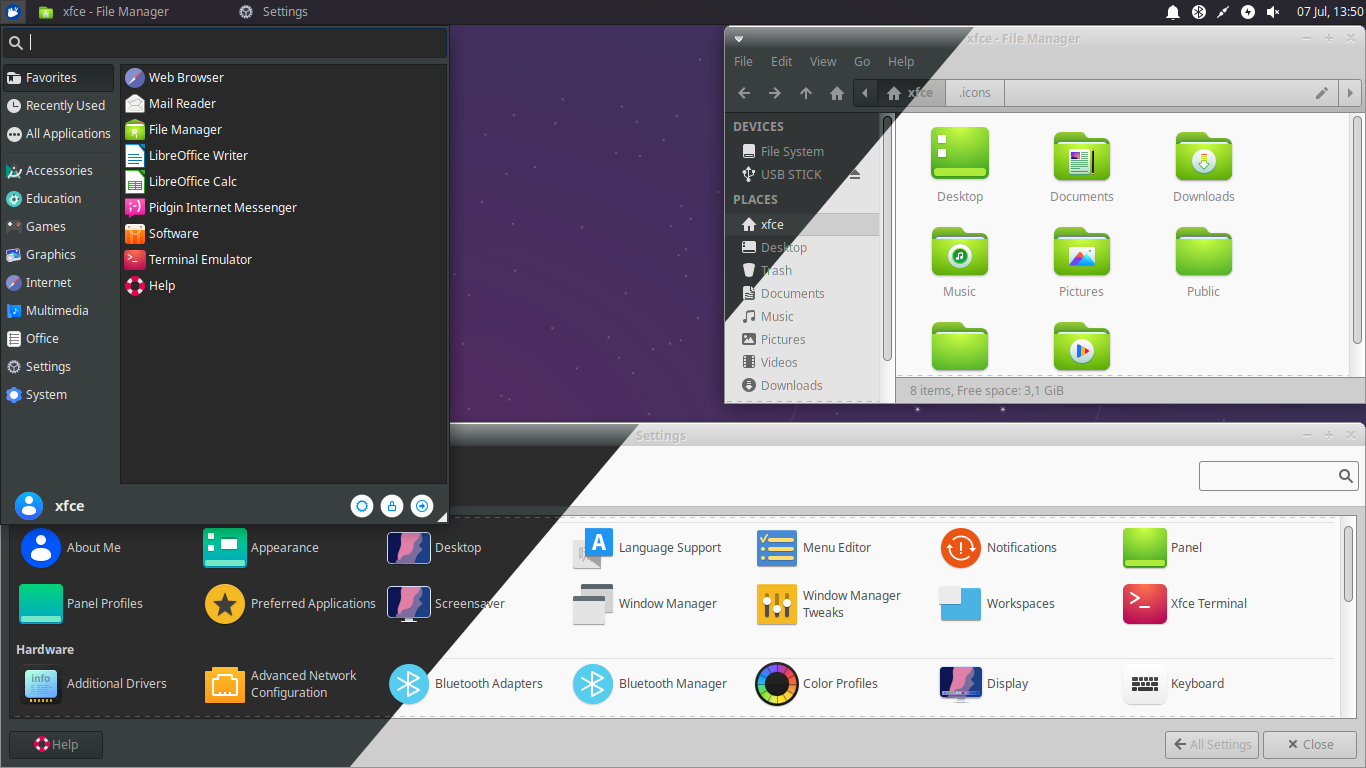Viewport: 1366px width, 768px height.
Task: Eject the USB STICK device
Action: click(855, 174)
